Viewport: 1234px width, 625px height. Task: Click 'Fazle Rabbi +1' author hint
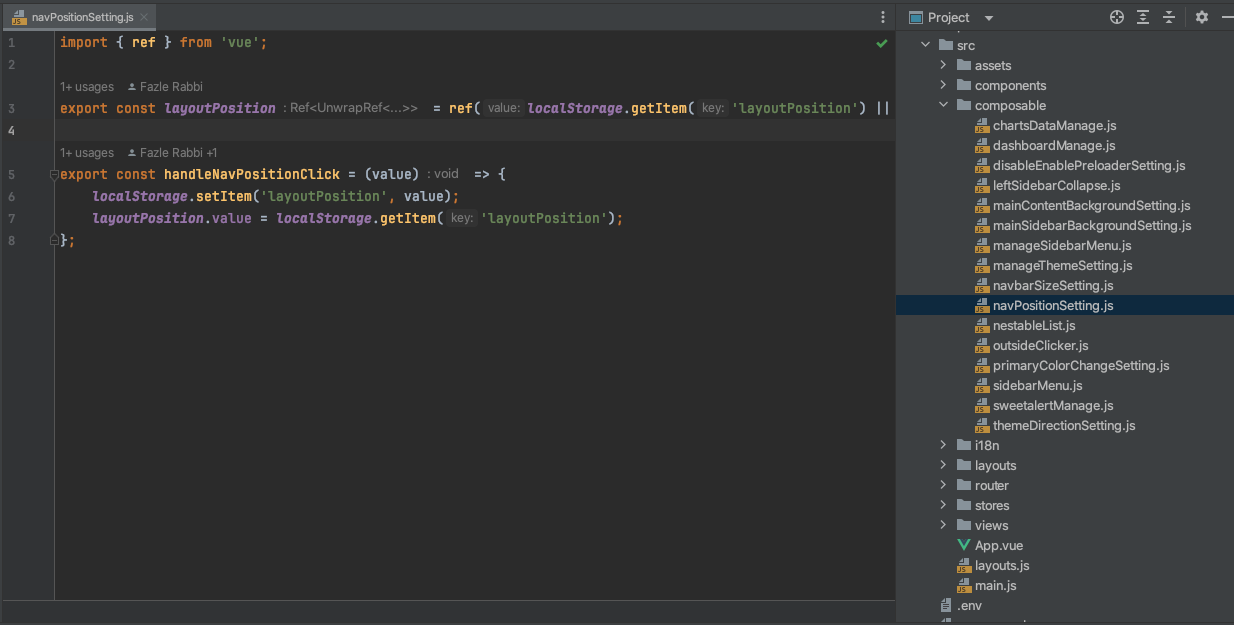(177, 153)
